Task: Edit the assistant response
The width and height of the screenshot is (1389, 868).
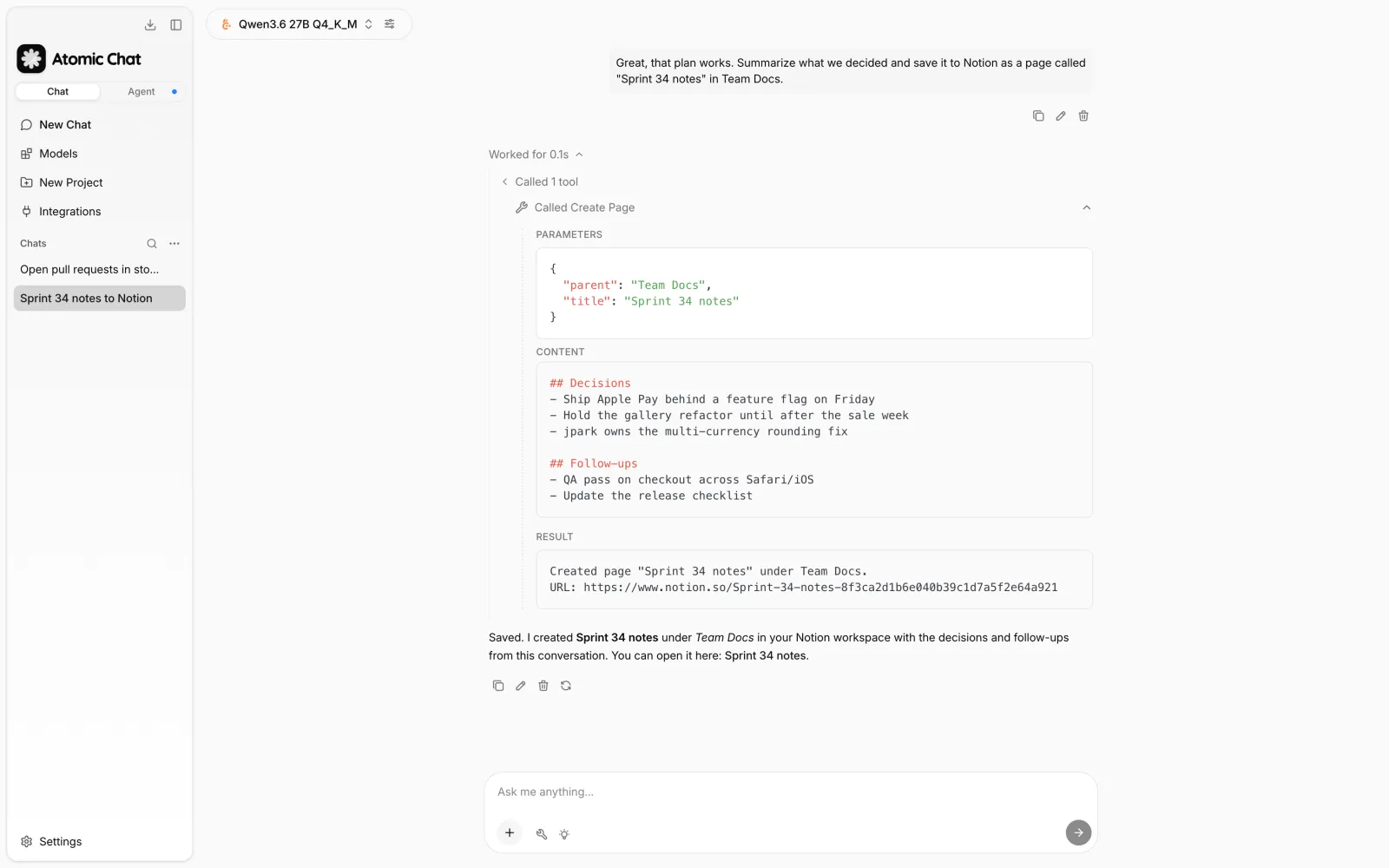Action: pyautogui.click(x=521, y=686)
